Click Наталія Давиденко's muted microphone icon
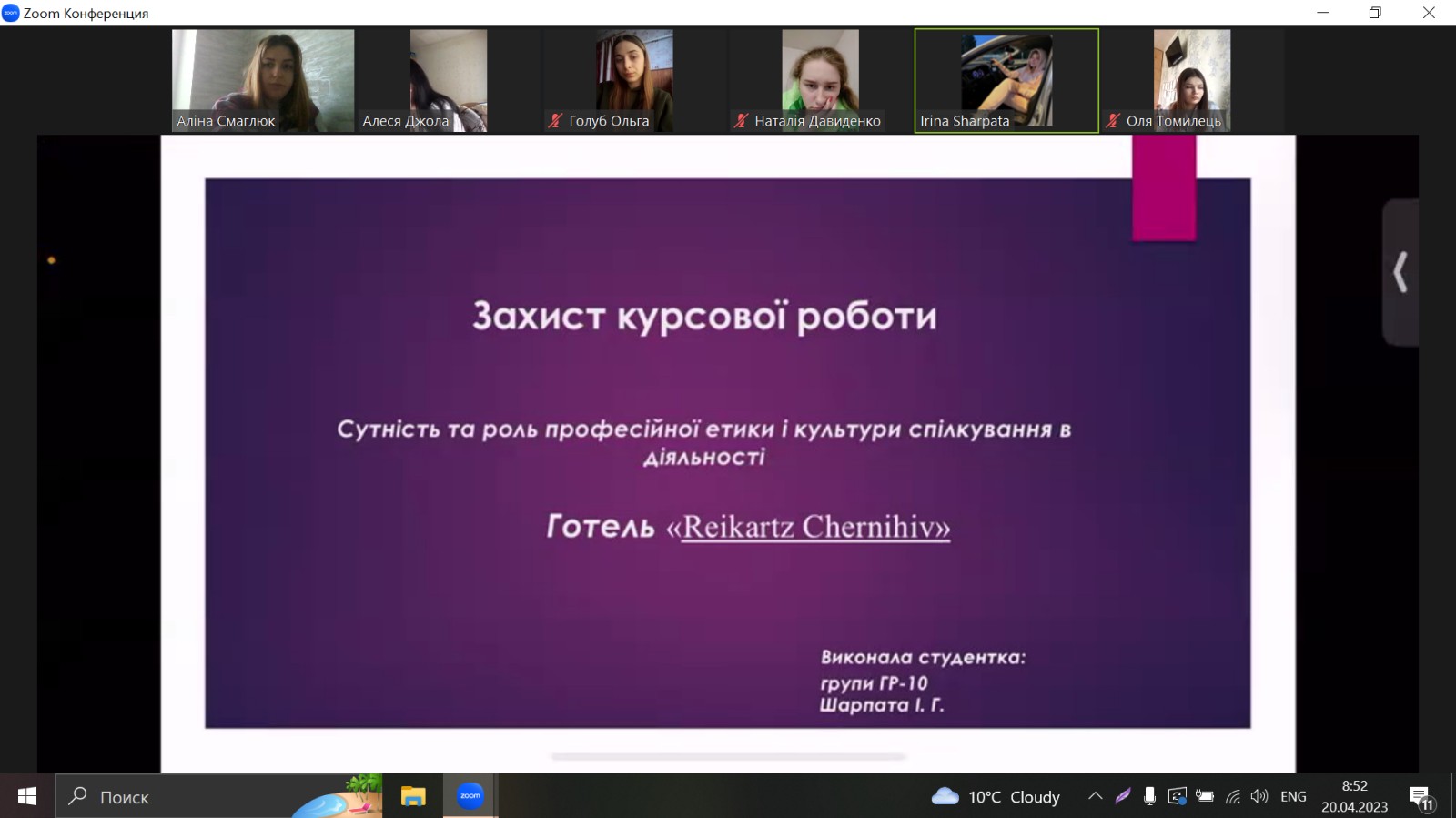1456x818 pixels. point(741,121)
